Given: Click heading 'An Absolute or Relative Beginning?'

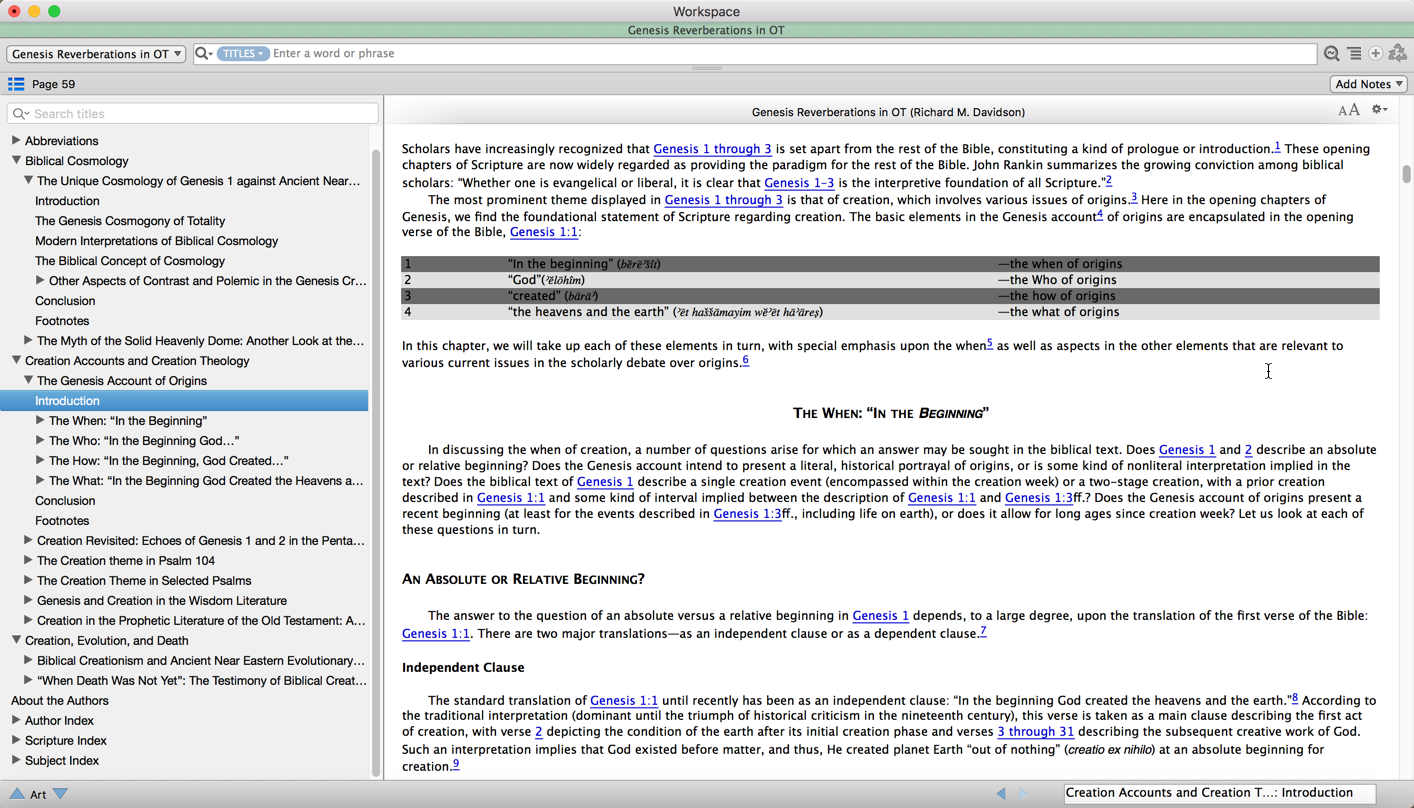Looking at the screenshot, I should click(523, 579).
